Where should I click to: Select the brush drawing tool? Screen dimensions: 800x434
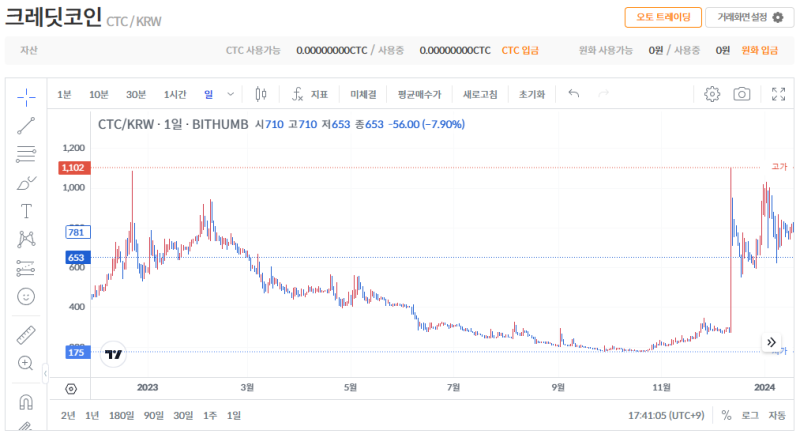[26, 183]
